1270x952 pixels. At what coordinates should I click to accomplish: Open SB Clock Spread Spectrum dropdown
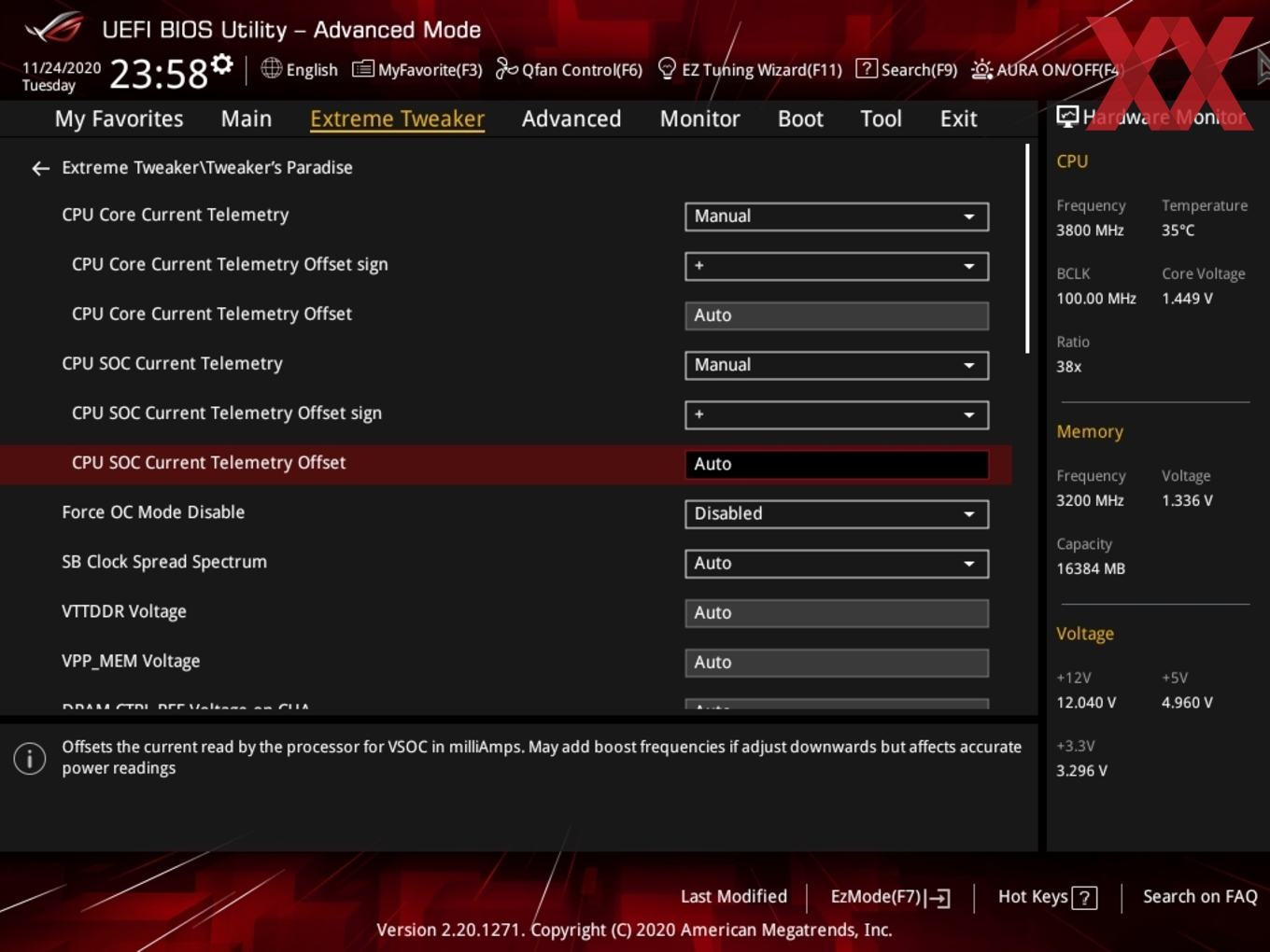tap(837, 563)
